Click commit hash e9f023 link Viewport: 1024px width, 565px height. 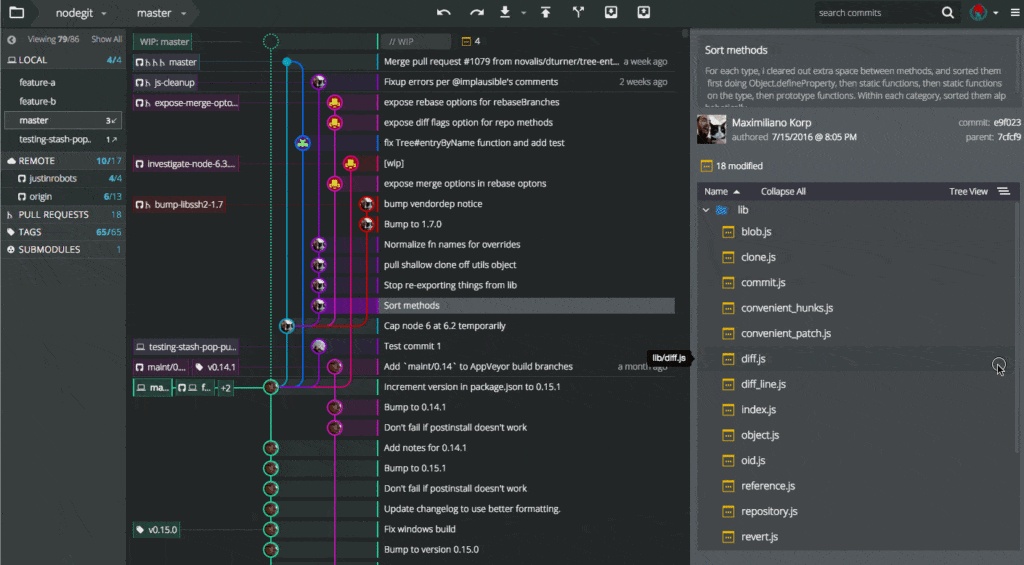pos(1007,122)
